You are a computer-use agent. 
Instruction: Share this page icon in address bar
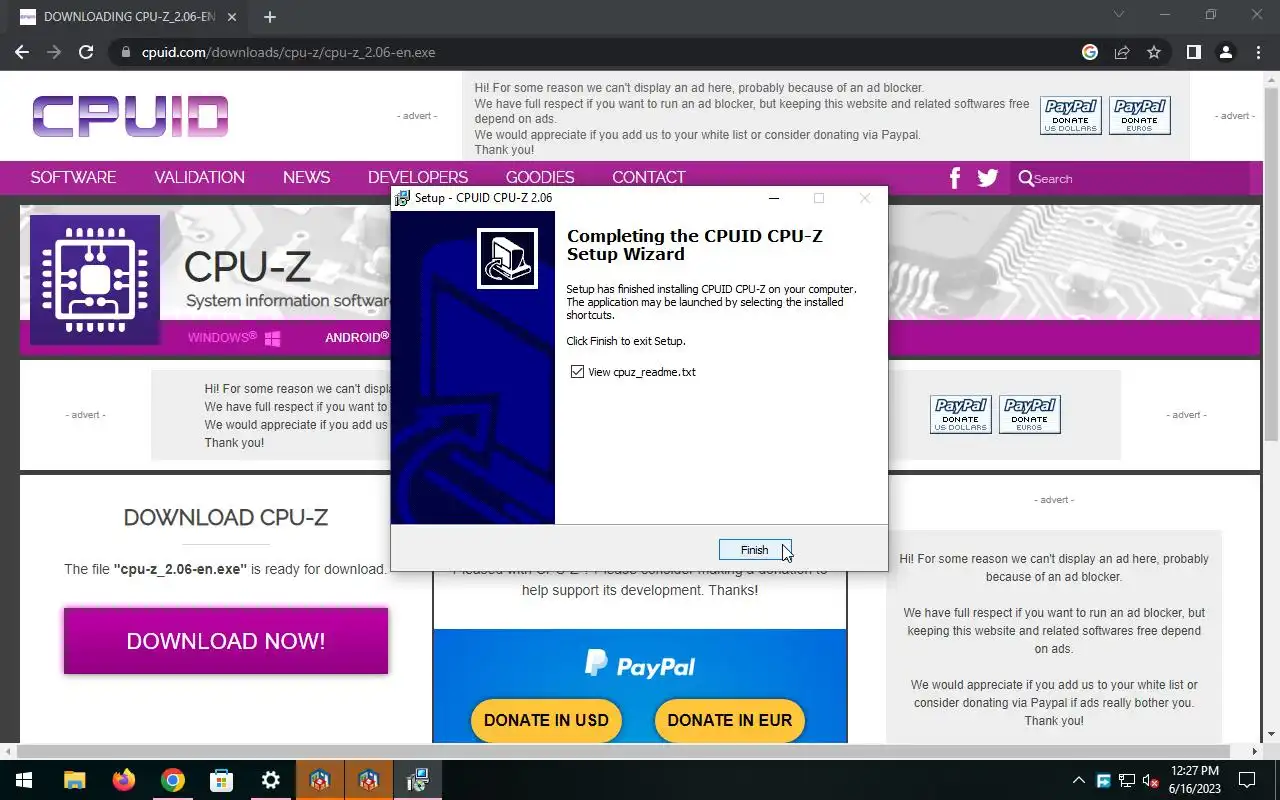(1122, 52)
